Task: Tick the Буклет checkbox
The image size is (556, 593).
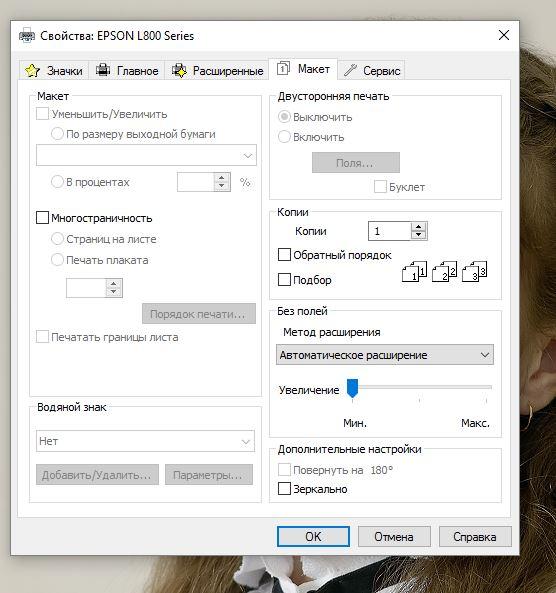Action: pos(380,186)
